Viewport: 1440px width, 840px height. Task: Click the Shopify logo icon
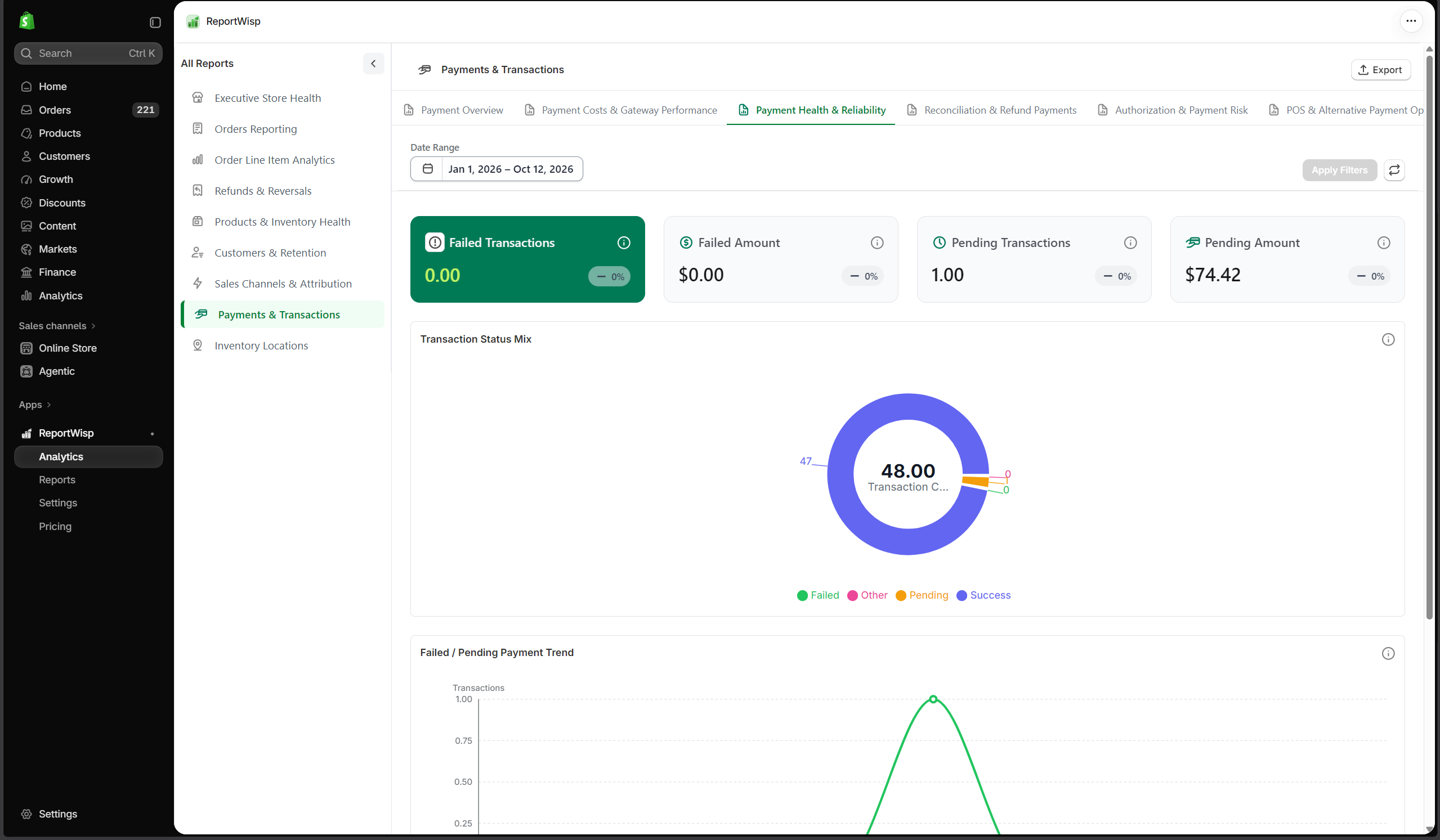[27, 22]
